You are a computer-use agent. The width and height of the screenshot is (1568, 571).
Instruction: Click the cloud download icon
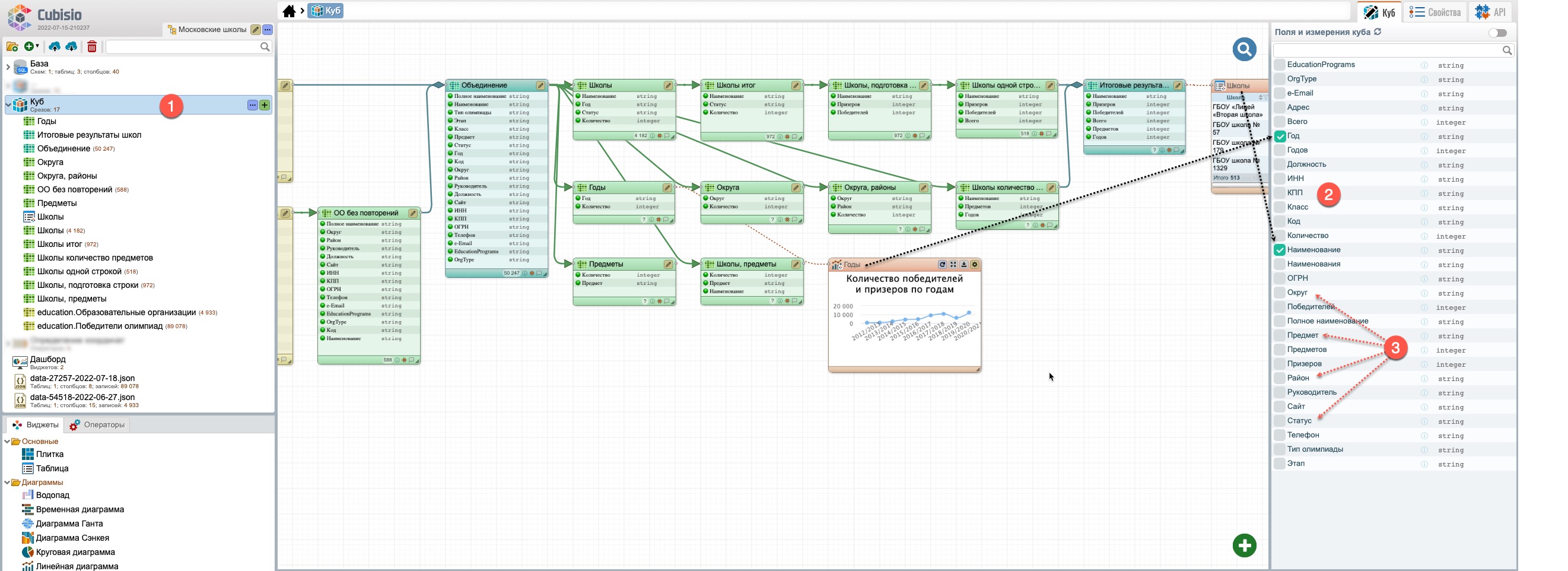coord(71,47)
